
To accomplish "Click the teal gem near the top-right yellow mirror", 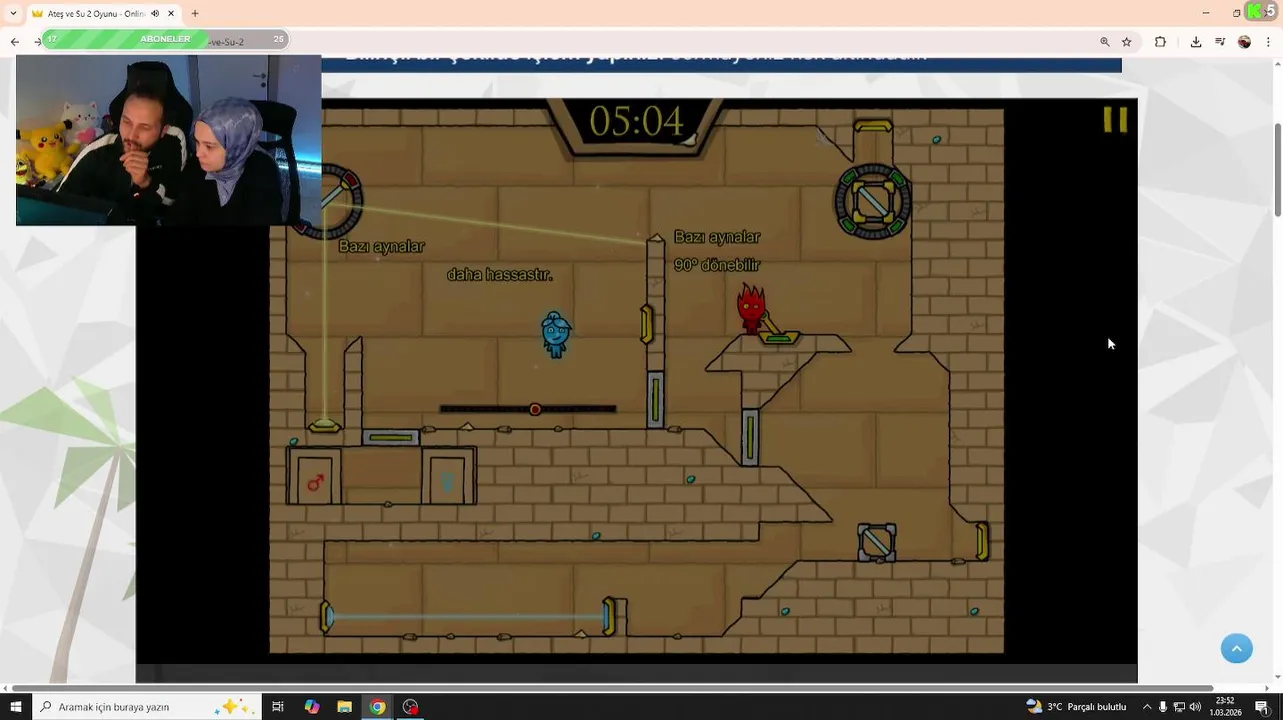I will click(x=936, y=140).
